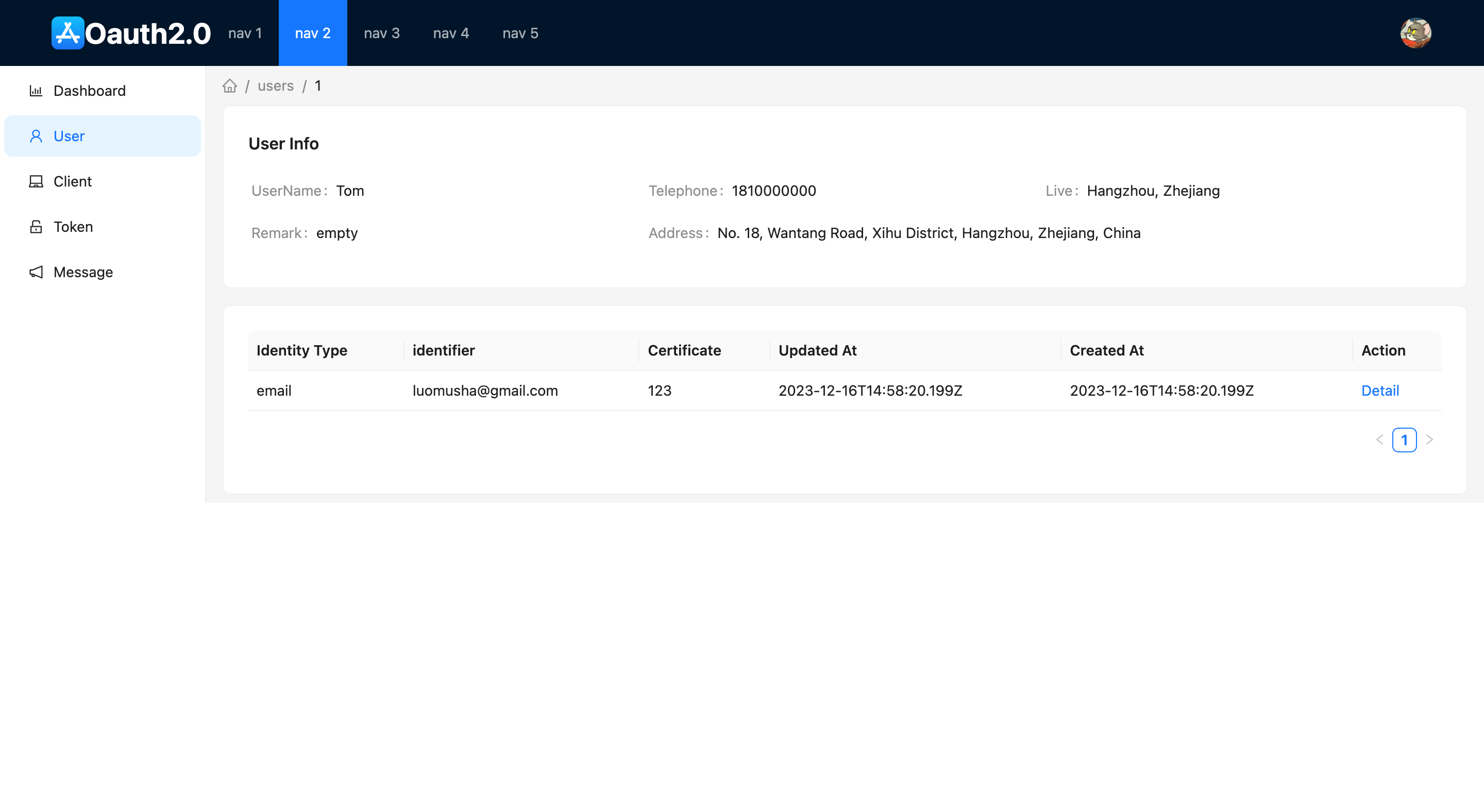Go to next page arrow
Image resolution: width=1484 pixels, height=812 pixels.
[x=1429, y=440]
